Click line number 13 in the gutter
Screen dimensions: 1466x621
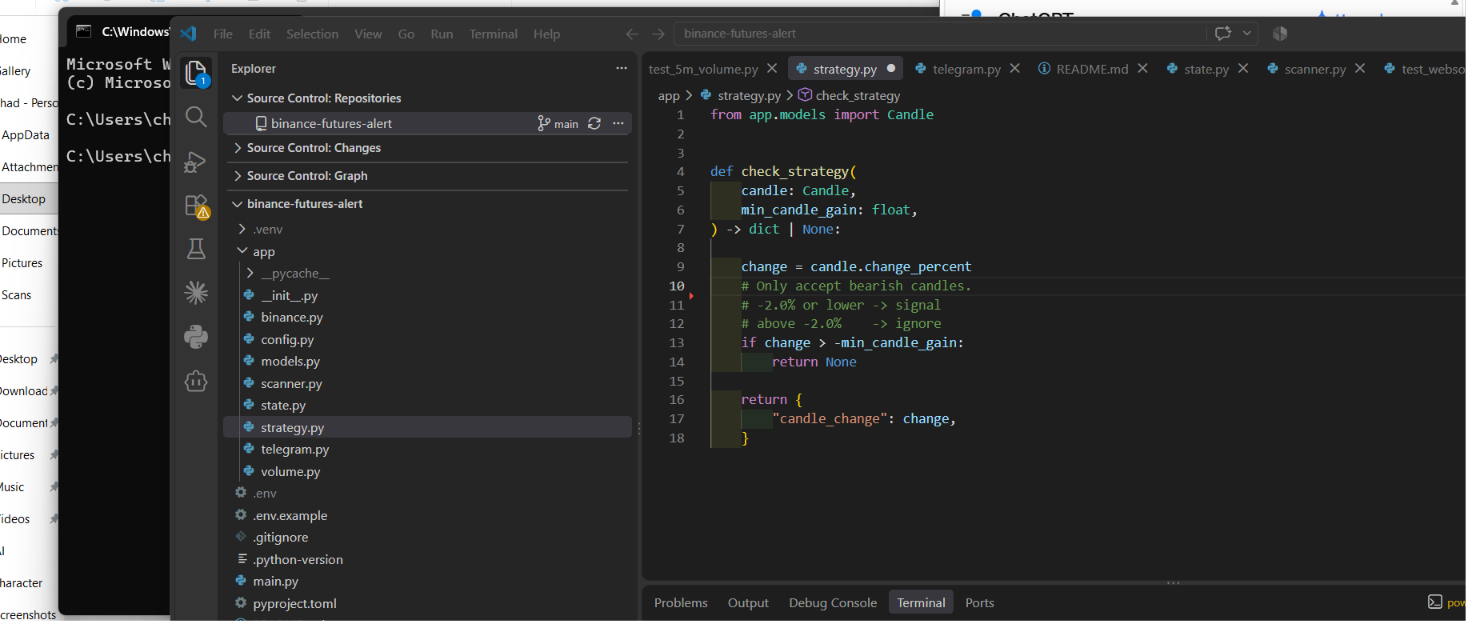coord(678,343)
